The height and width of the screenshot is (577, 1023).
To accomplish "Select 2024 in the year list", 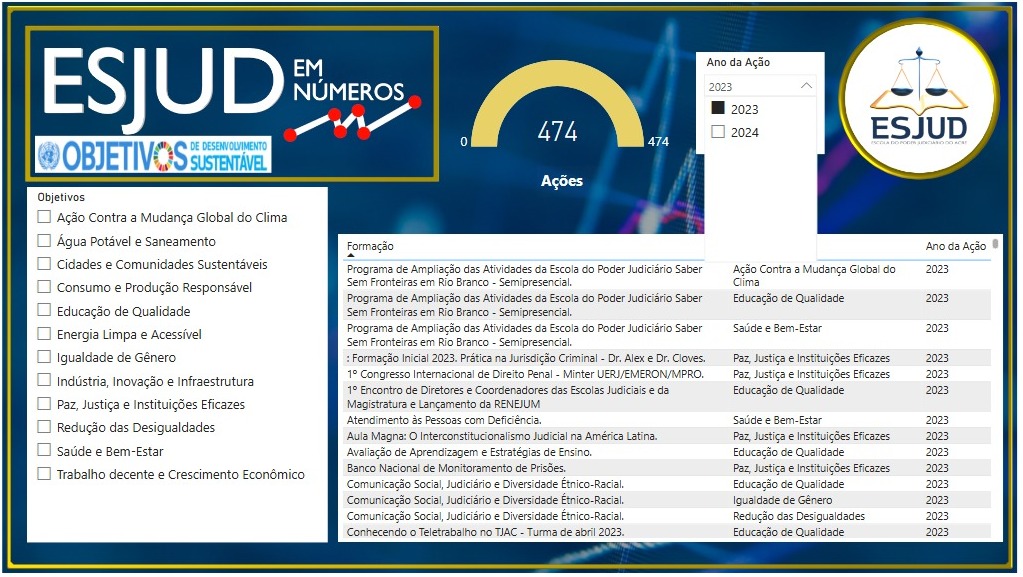I will click(717, 132).
